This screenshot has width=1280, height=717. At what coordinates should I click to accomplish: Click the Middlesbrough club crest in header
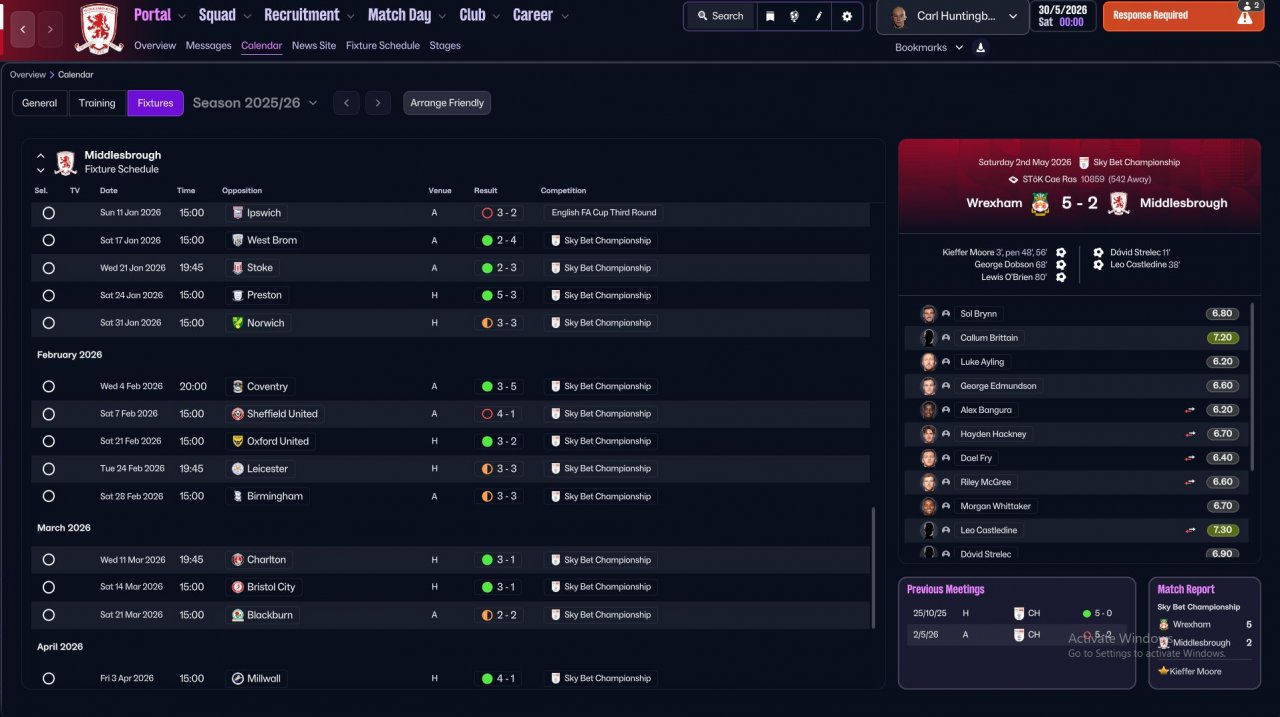(99, 28)
